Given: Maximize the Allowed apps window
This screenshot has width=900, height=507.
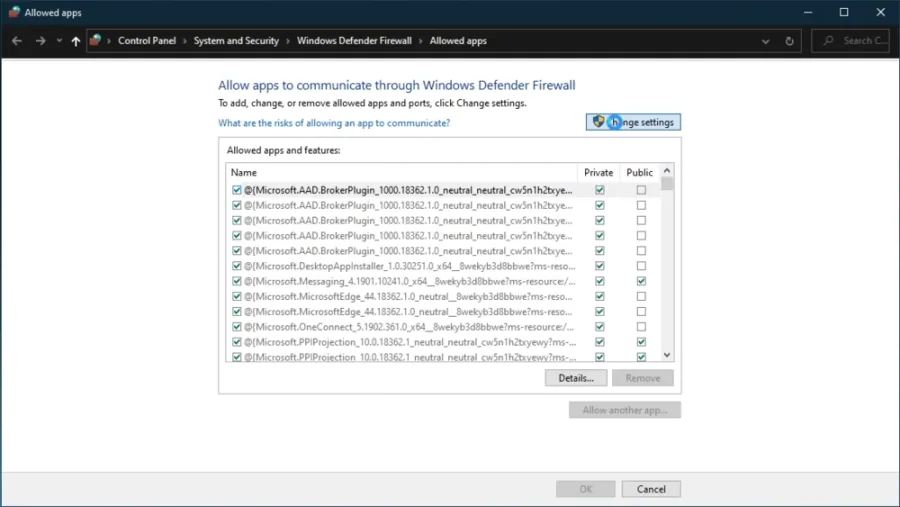Looking at the screenshot, I should pos(844,12).
